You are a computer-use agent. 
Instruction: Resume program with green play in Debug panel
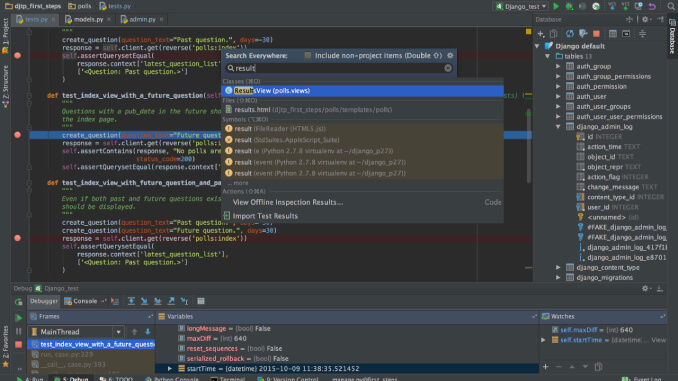(x=18, y=317)
